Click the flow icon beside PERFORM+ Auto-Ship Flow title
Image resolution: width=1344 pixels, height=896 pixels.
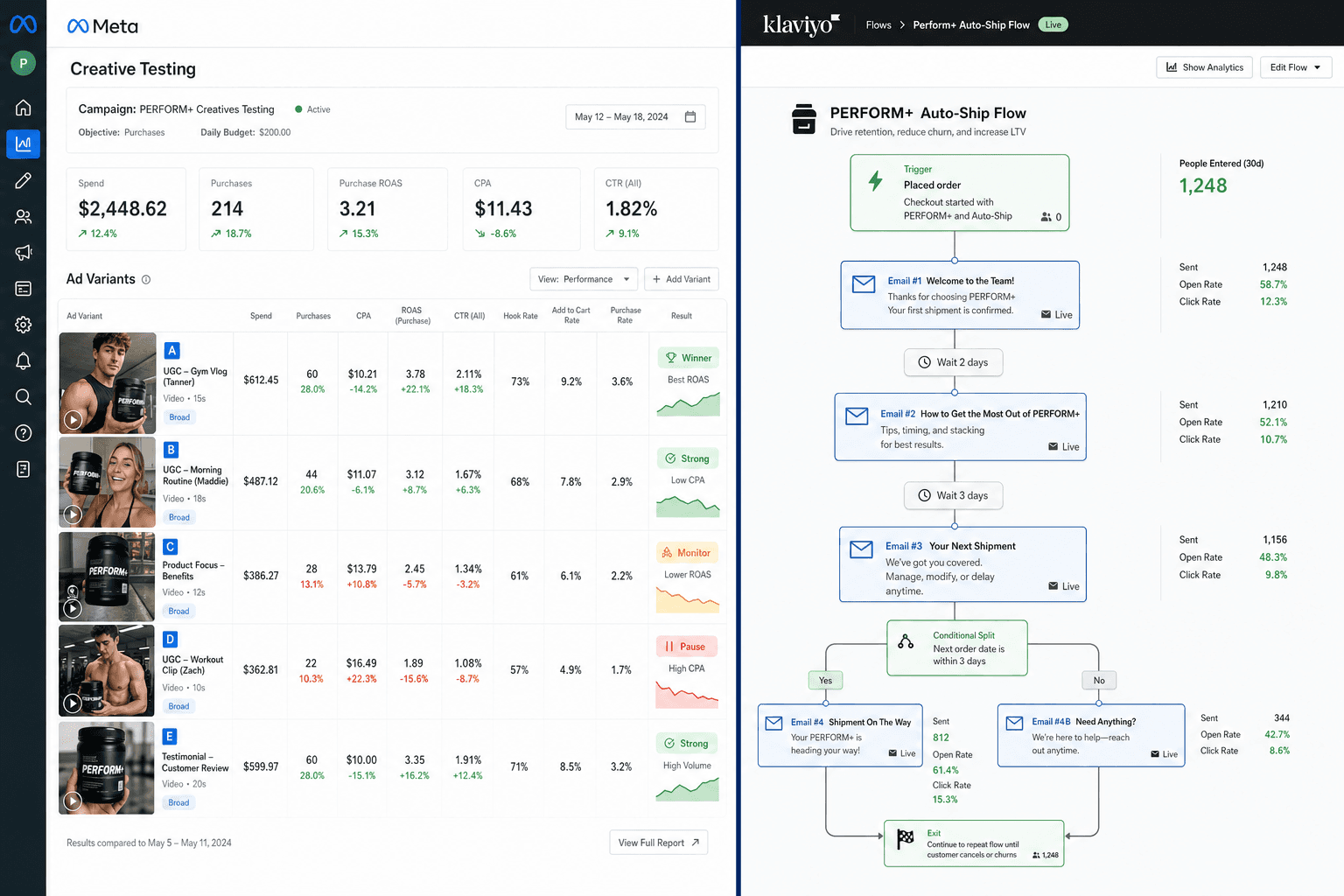pyautogui.click(x=803, y=119)
